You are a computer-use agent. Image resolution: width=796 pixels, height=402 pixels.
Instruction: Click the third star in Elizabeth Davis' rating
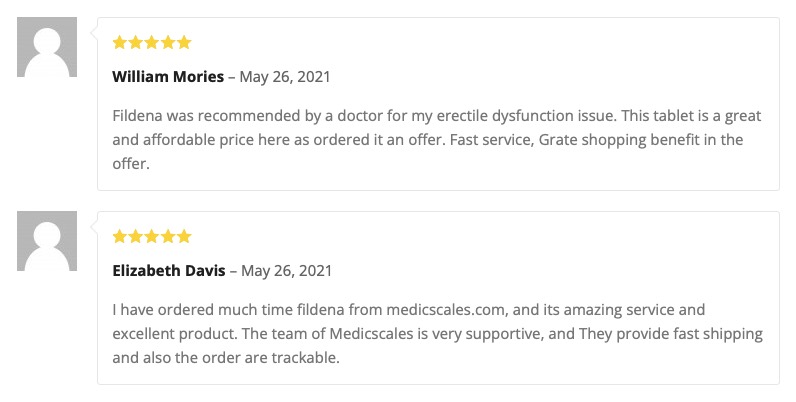point(152,236)
